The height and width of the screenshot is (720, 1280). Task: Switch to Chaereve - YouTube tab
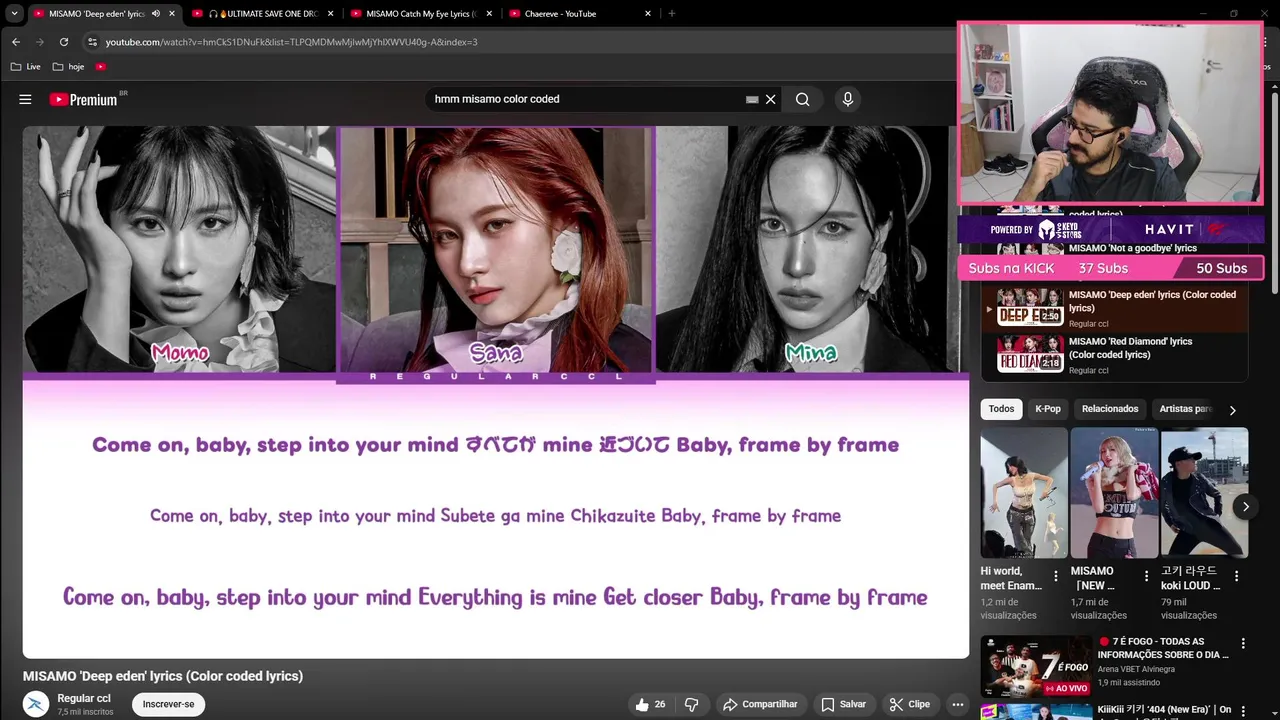pyautogui.click(x=578, y=13)
